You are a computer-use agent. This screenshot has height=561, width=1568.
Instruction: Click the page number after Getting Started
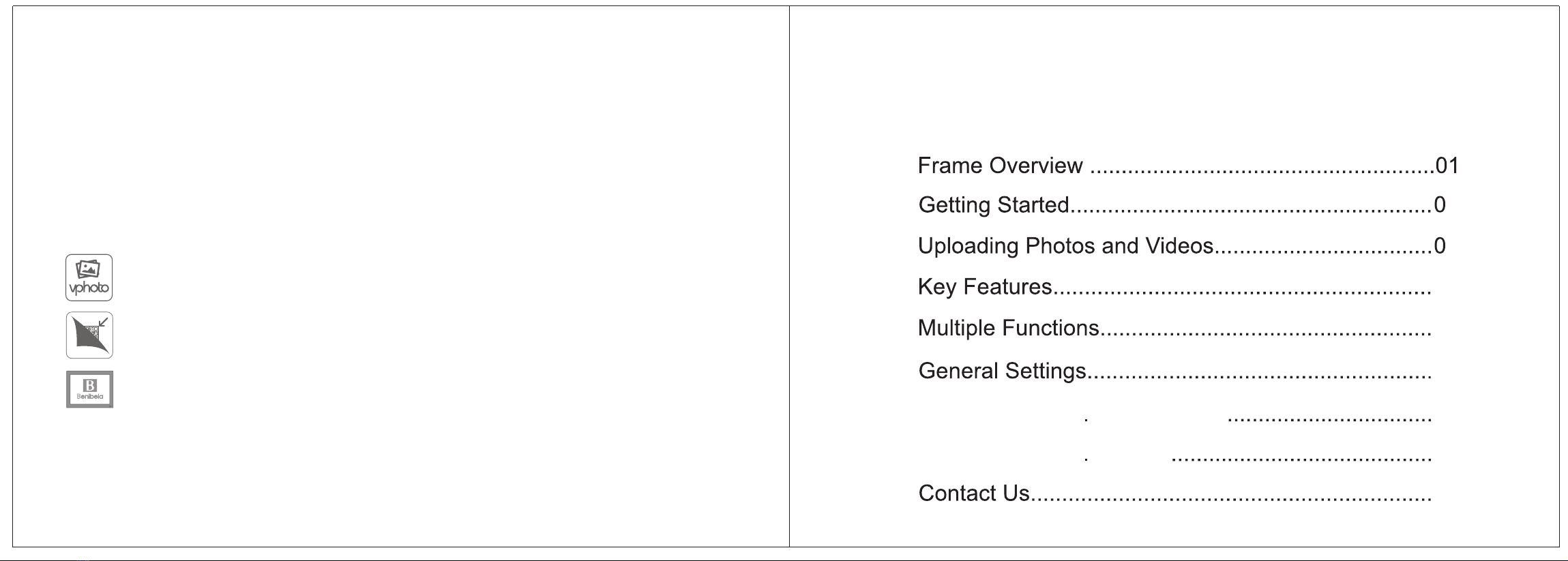pos(1440,205)
